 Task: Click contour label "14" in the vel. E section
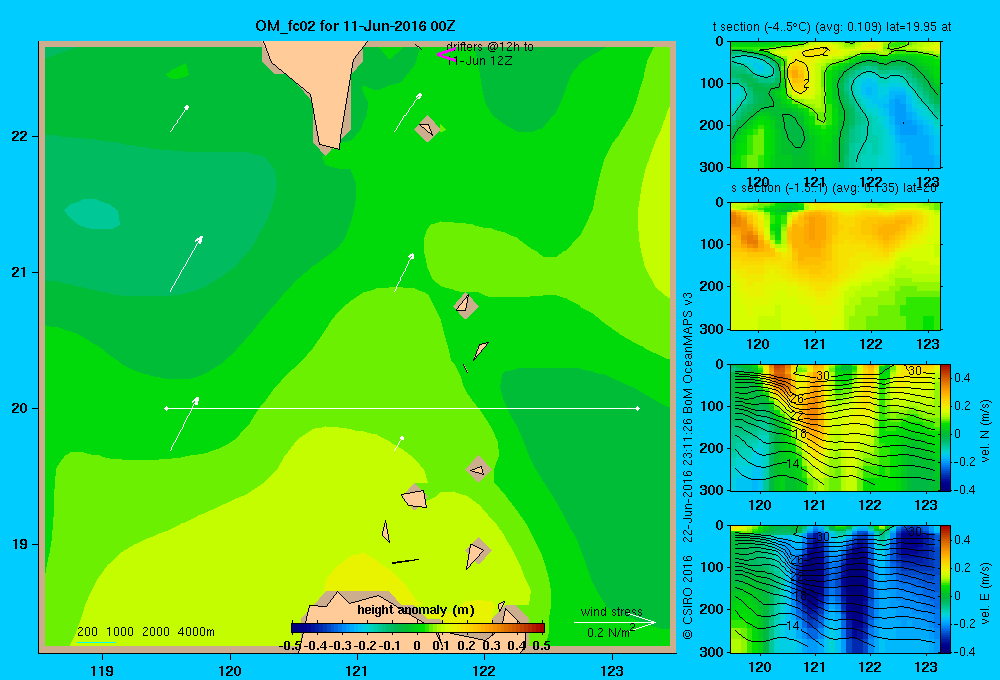[792, 626]
